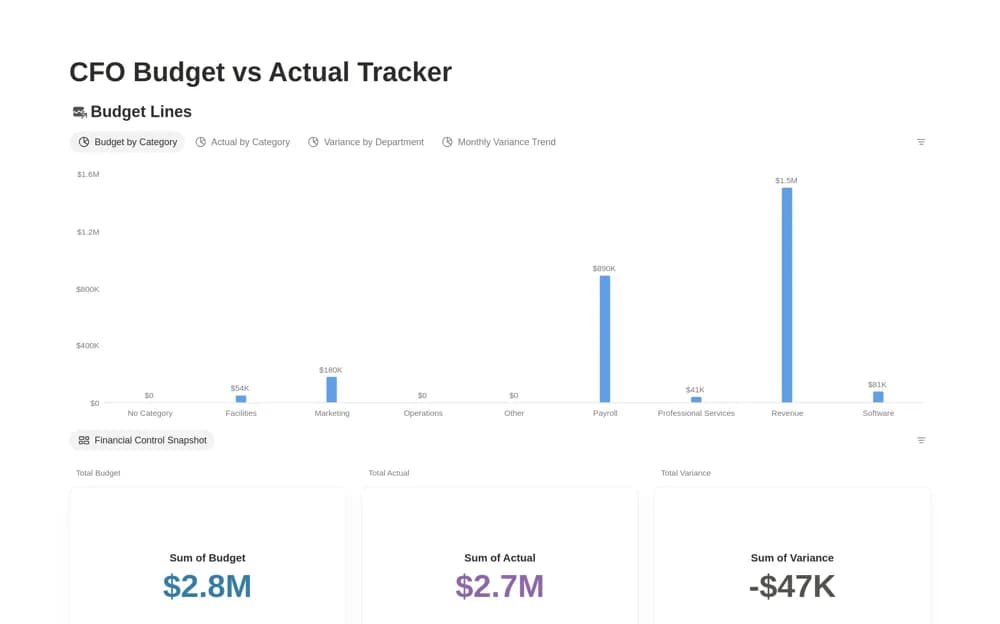The width and height of the screenshot is (1000, 624).
Task: Click the Professional Services bar
Action: (696, 400)
